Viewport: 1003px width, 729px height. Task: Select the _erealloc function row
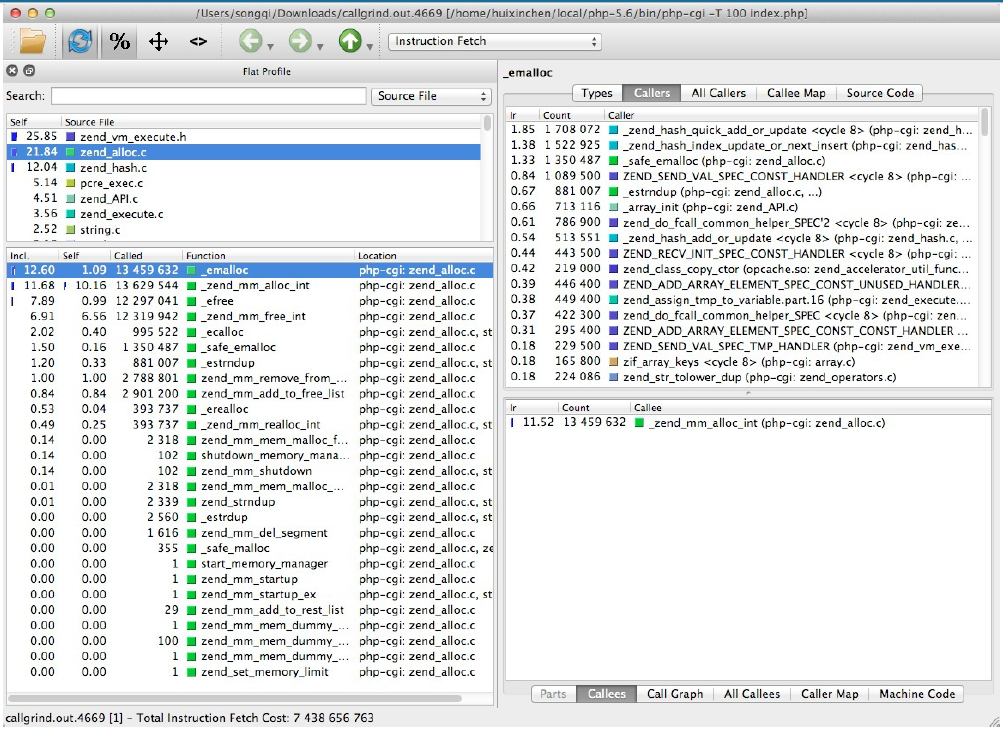pyautogui.click(x=249, y=409)
